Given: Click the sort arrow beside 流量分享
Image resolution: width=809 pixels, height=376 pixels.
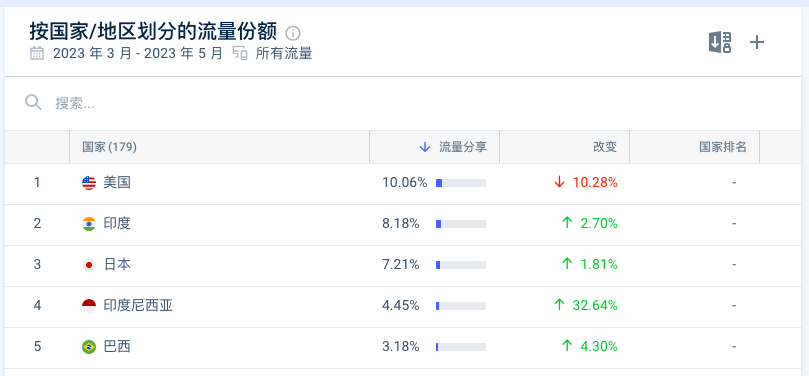Looking at the screenshot, I should [425, 147].
